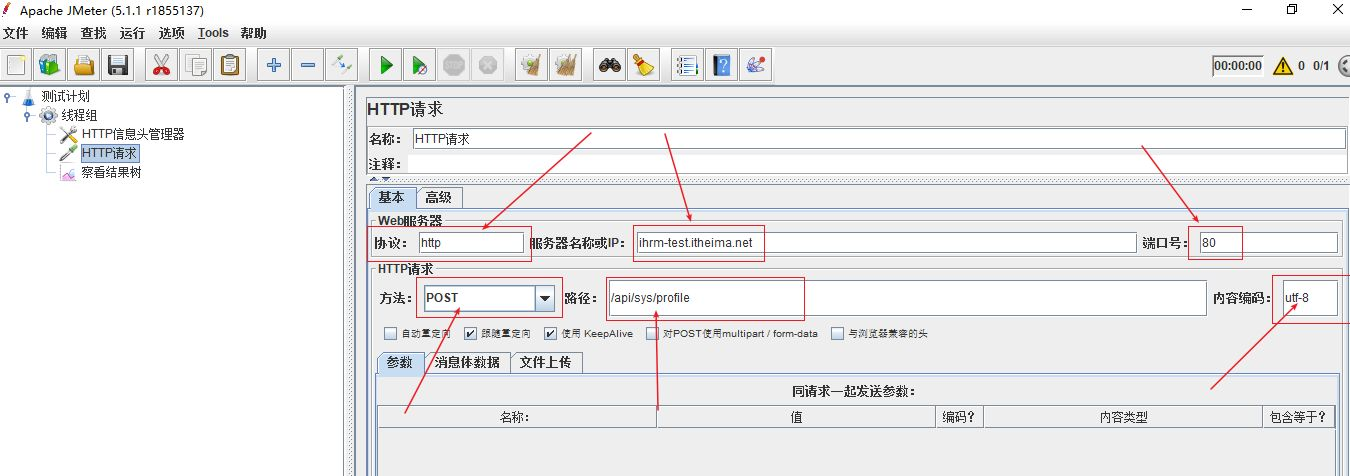
Task: Click the 端口号 input field
Action: click(1267, 242)
